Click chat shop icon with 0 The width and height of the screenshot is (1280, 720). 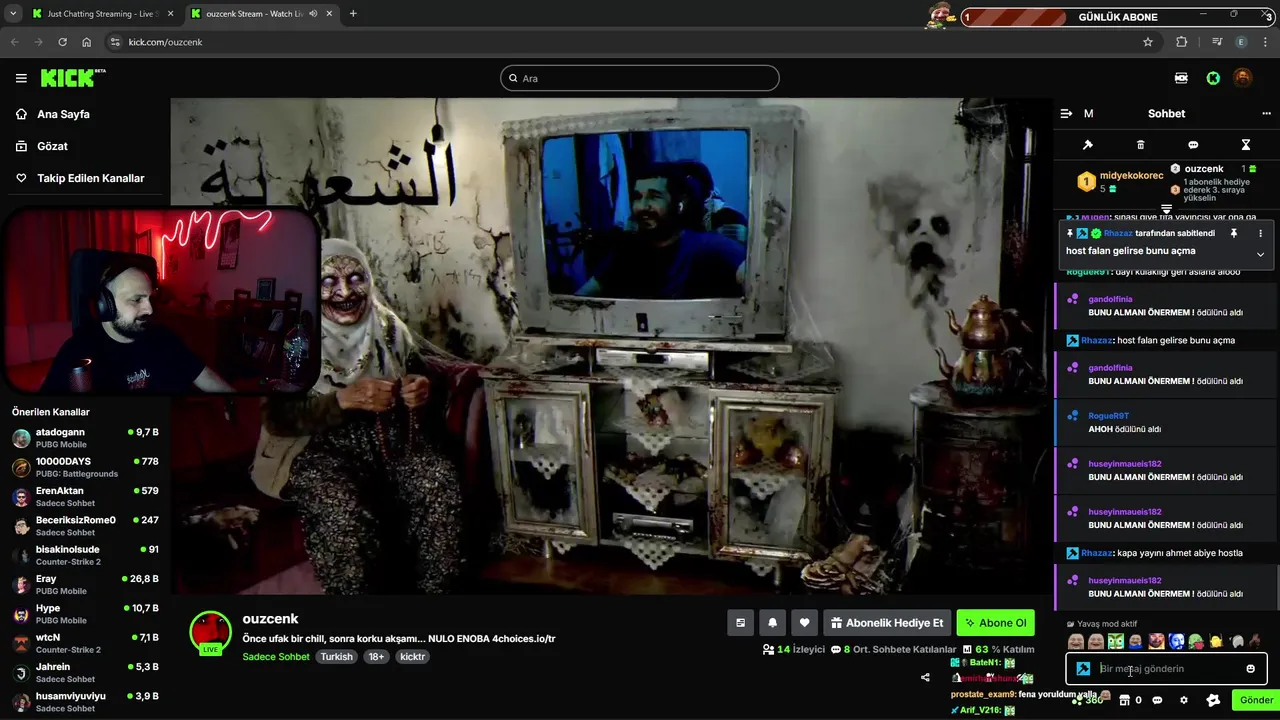[x=1131, y=700]
